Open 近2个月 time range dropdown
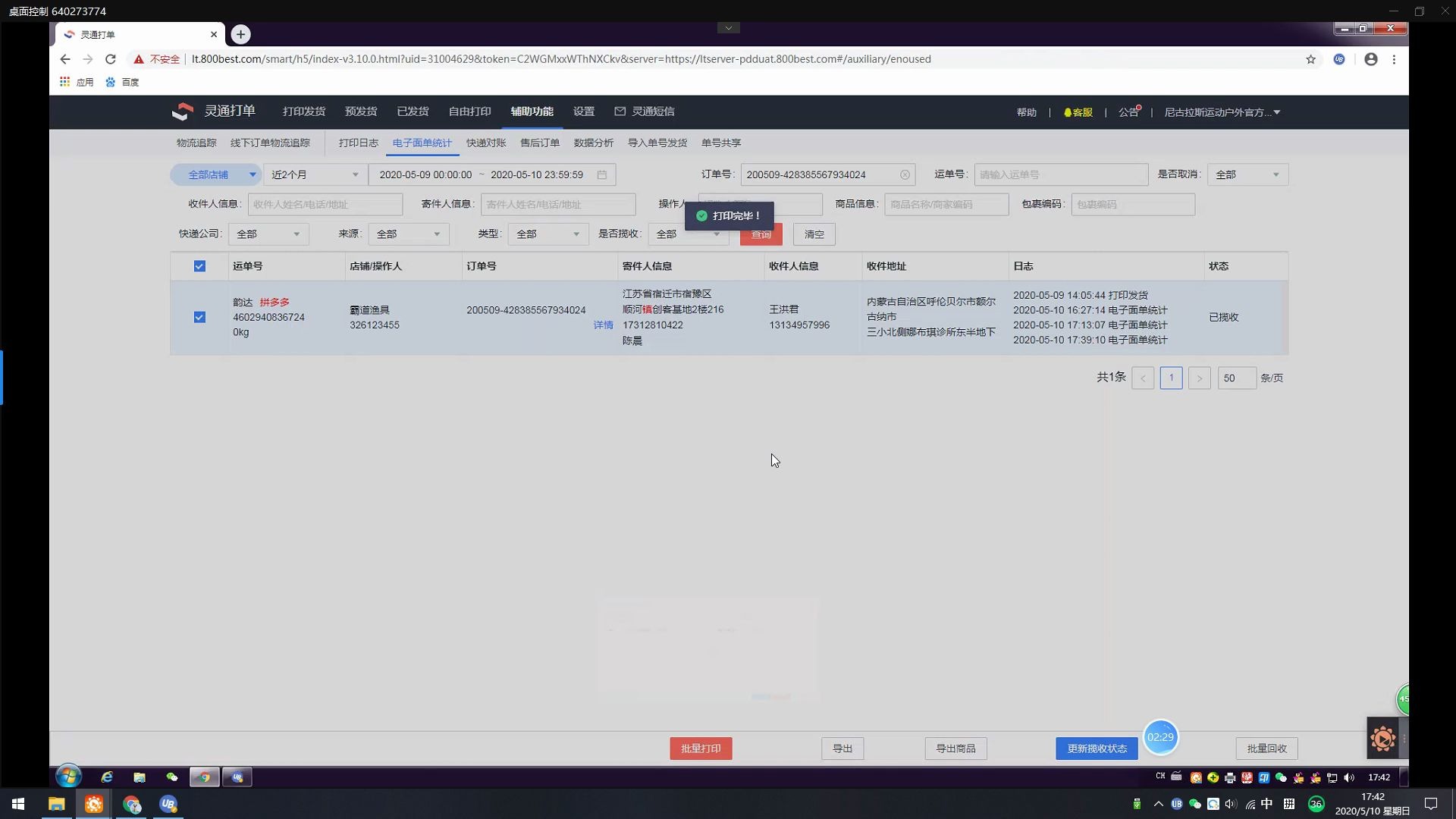This screenshot has height=819, width=1456. [315, 174]
